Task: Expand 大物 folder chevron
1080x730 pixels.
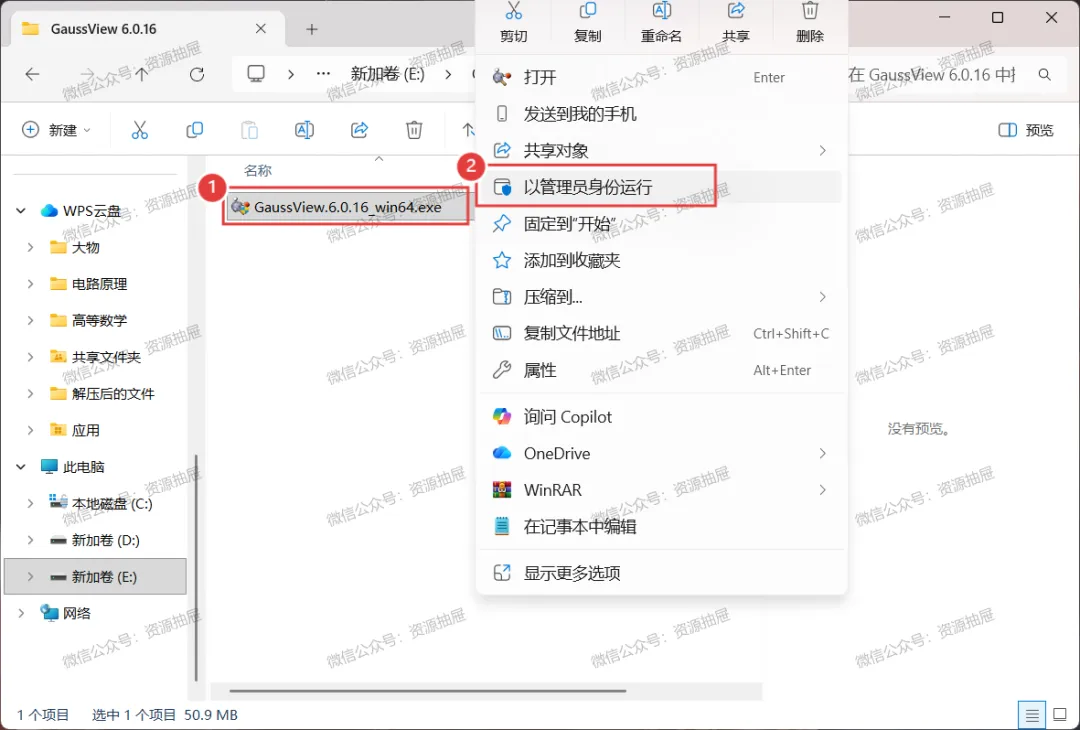Action: pyautogui.click(x=30, y=247)
